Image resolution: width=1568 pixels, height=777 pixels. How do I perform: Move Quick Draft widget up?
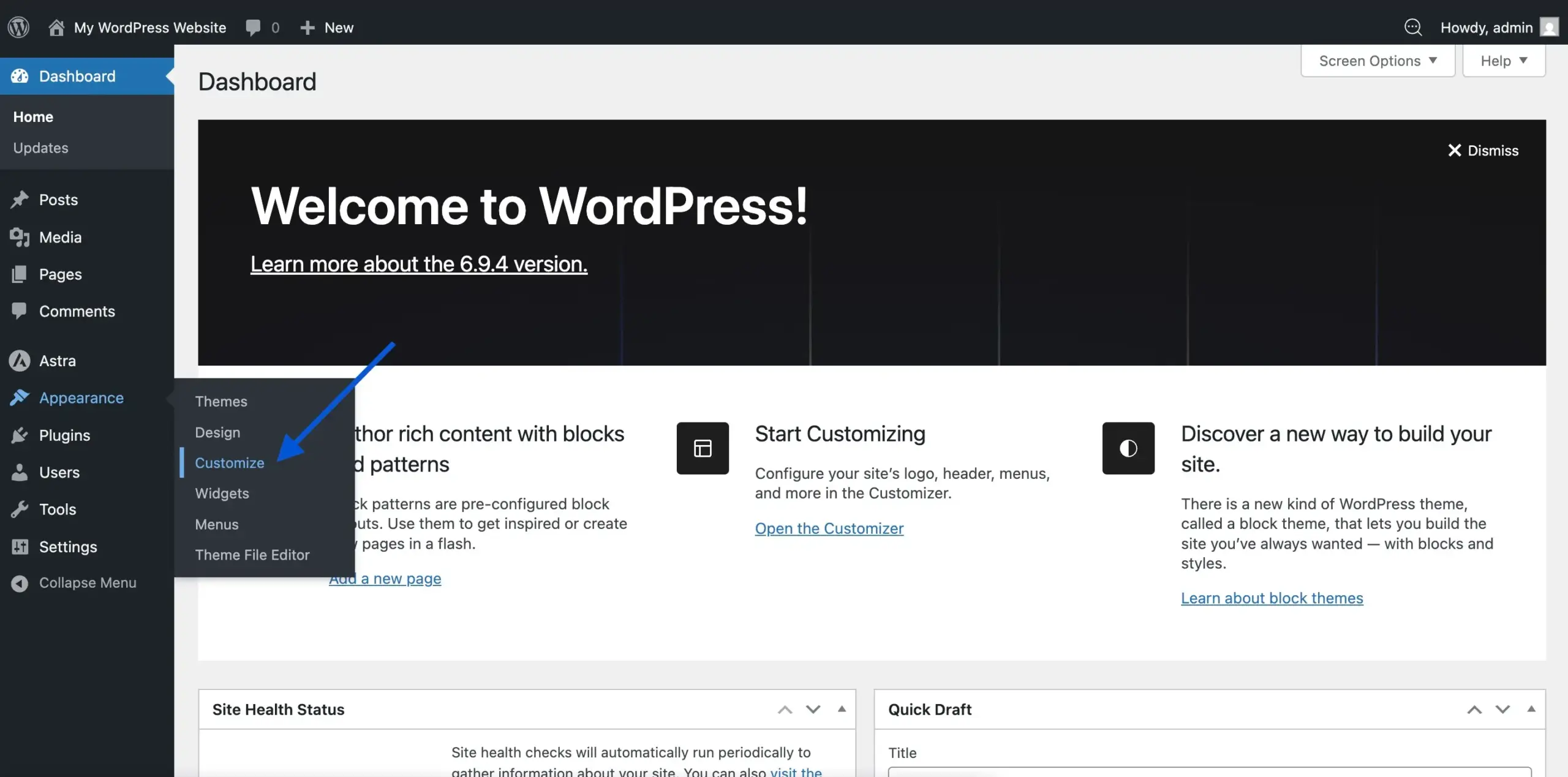point(1474,710)
